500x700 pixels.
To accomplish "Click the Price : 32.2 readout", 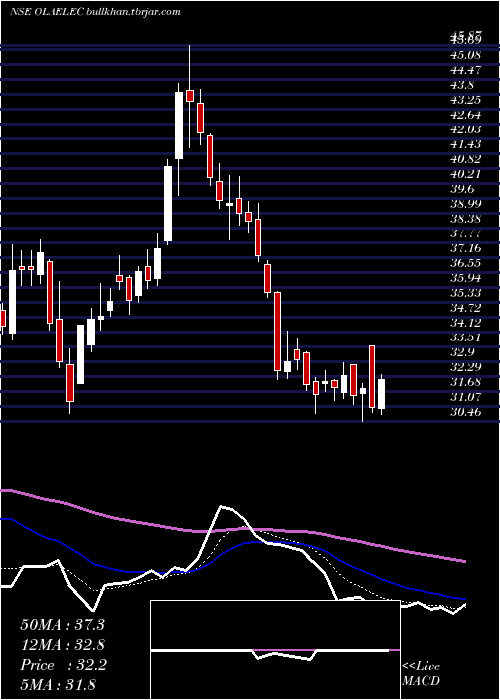I will (63, 665).
